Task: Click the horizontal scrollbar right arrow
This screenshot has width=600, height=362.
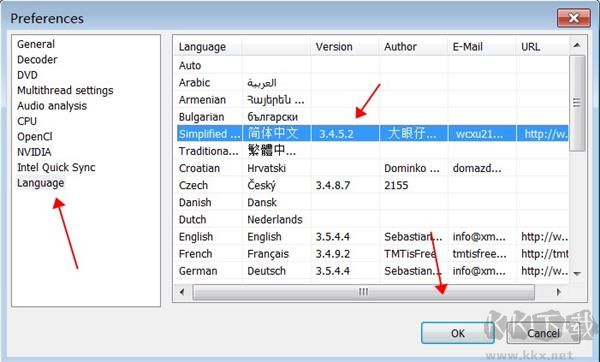Action: 558,292
